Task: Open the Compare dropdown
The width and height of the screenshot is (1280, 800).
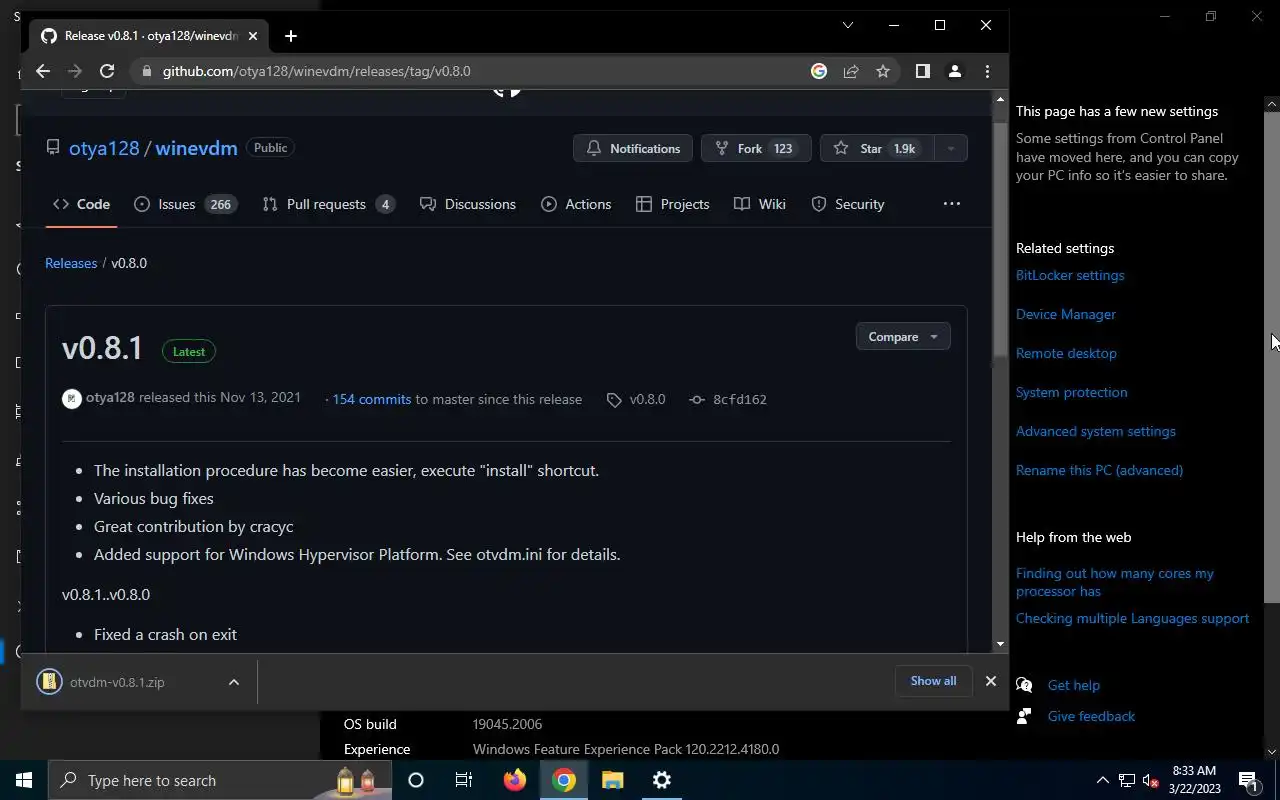Action: click(903, 337)
